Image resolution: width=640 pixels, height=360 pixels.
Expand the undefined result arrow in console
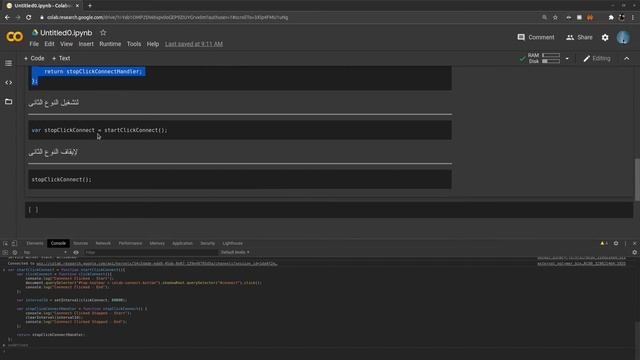(x=4, y=345)
